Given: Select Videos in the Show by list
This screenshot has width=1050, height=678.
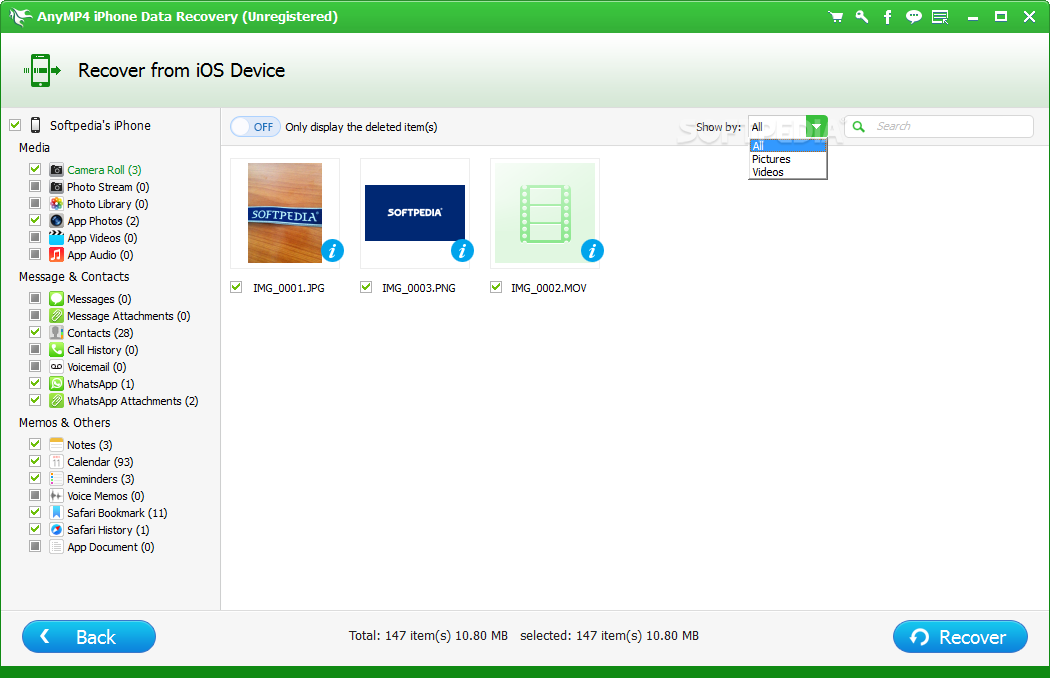Looking at the screenshot, I should pos(788,172).
